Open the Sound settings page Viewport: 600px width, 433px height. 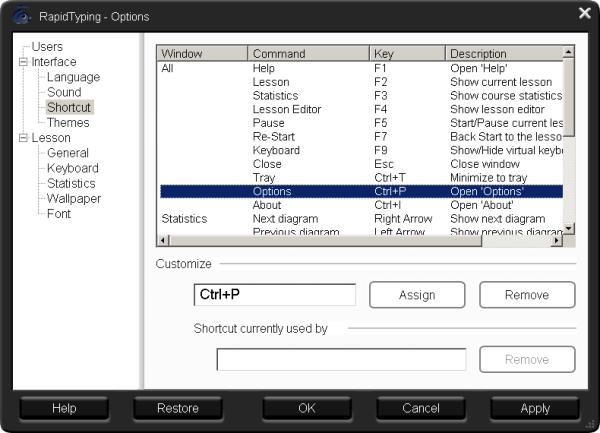coord(64,92)
